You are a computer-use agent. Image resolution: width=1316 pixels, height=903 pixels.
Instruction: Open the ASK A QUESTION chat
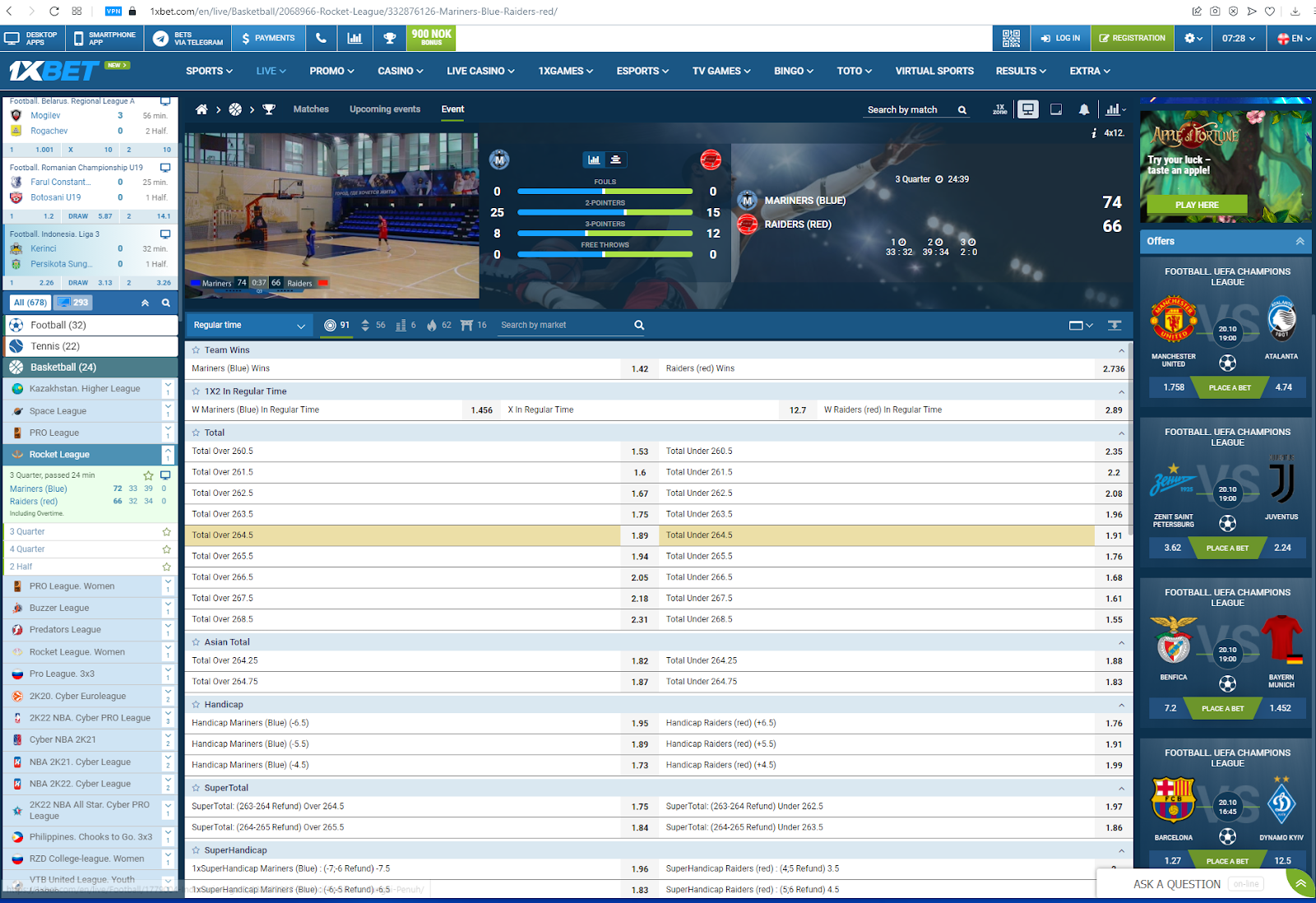click(1176, 884)
